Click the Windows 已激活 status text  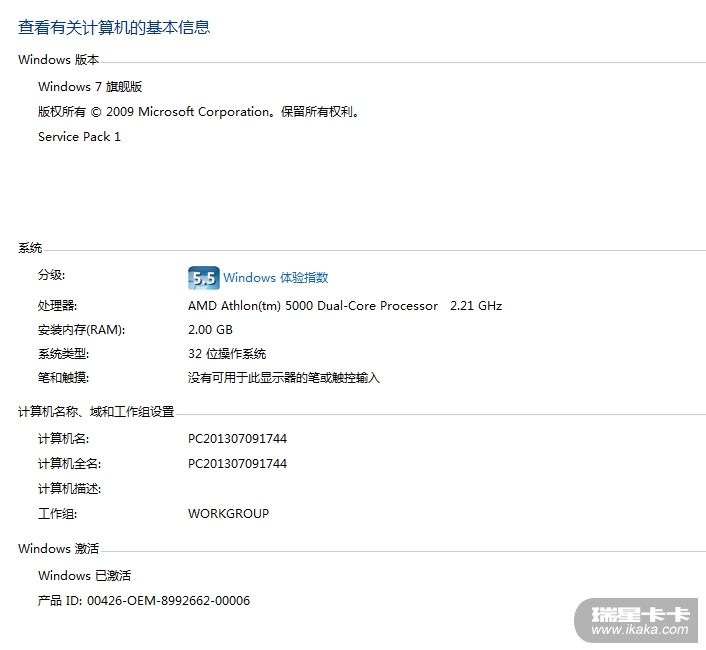pyautogui.click(x=85, y=576)
